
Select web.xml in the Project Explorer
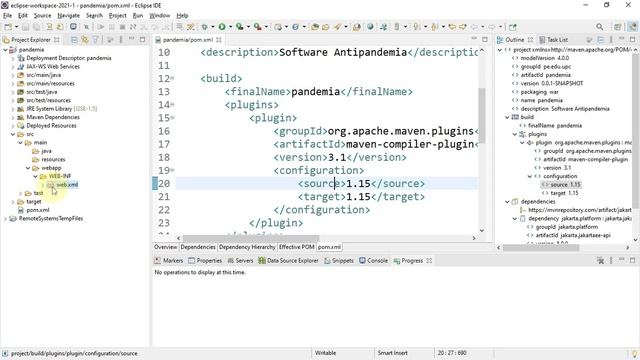pyautogui.click(x=67, y=185)
